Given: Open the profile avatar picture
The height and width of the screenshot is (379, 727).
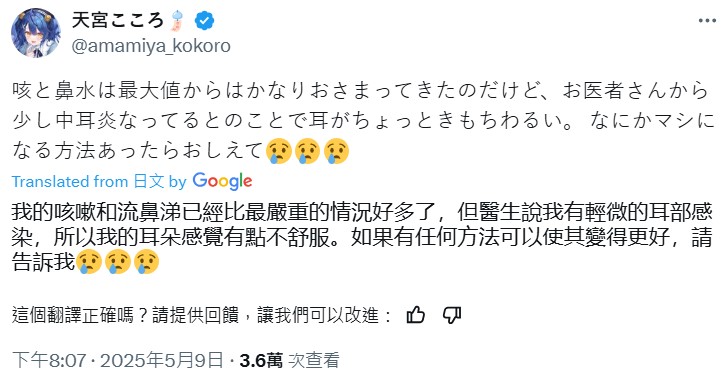Looking at the screenshot, I should (36, 32).
